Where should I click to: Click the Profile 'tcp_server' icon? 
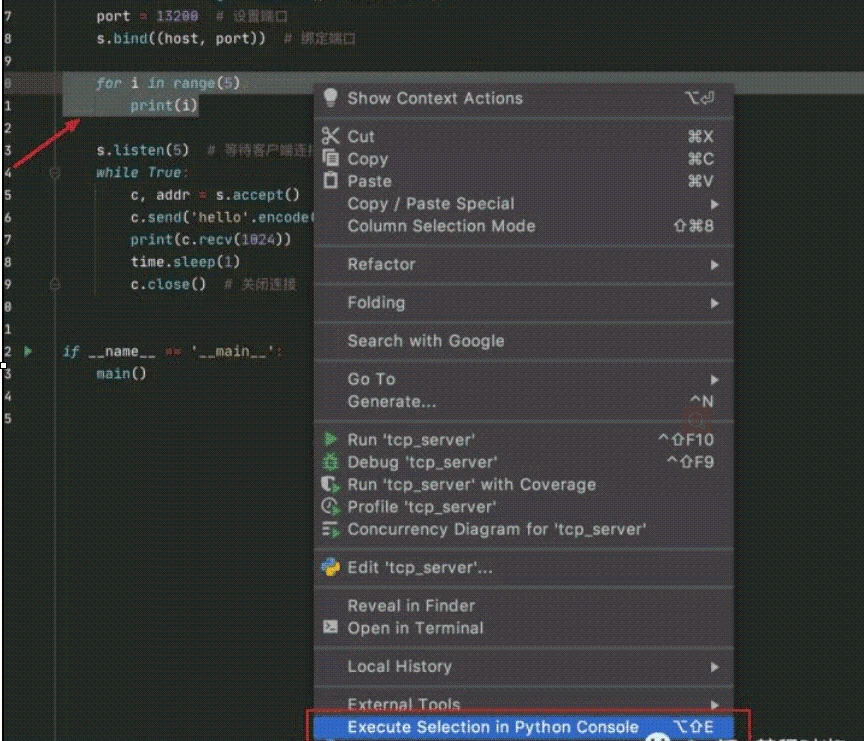click(x=331, y=507)
